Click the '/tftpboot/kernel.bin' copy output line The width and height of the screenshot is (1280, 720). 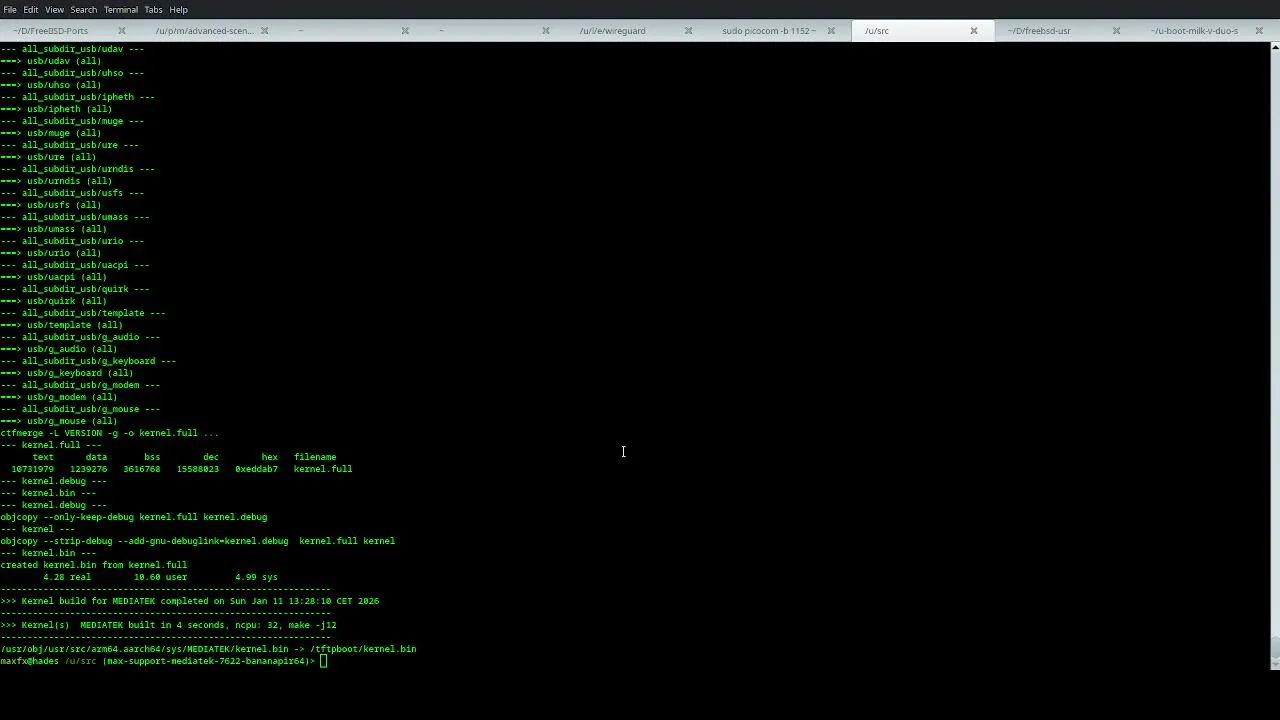point(208,649)
